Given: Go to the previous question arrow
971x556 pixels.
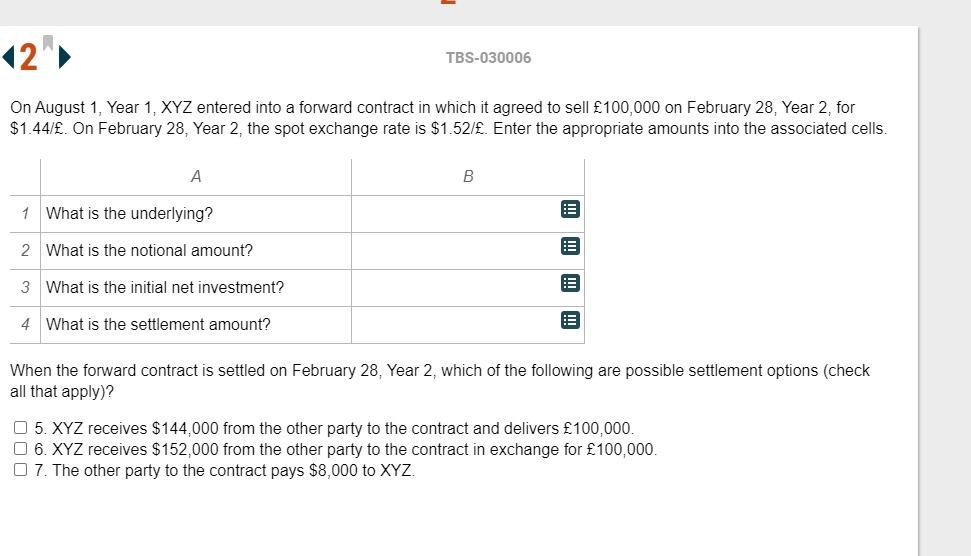Looking at the screenshot, I should (9, 57).
